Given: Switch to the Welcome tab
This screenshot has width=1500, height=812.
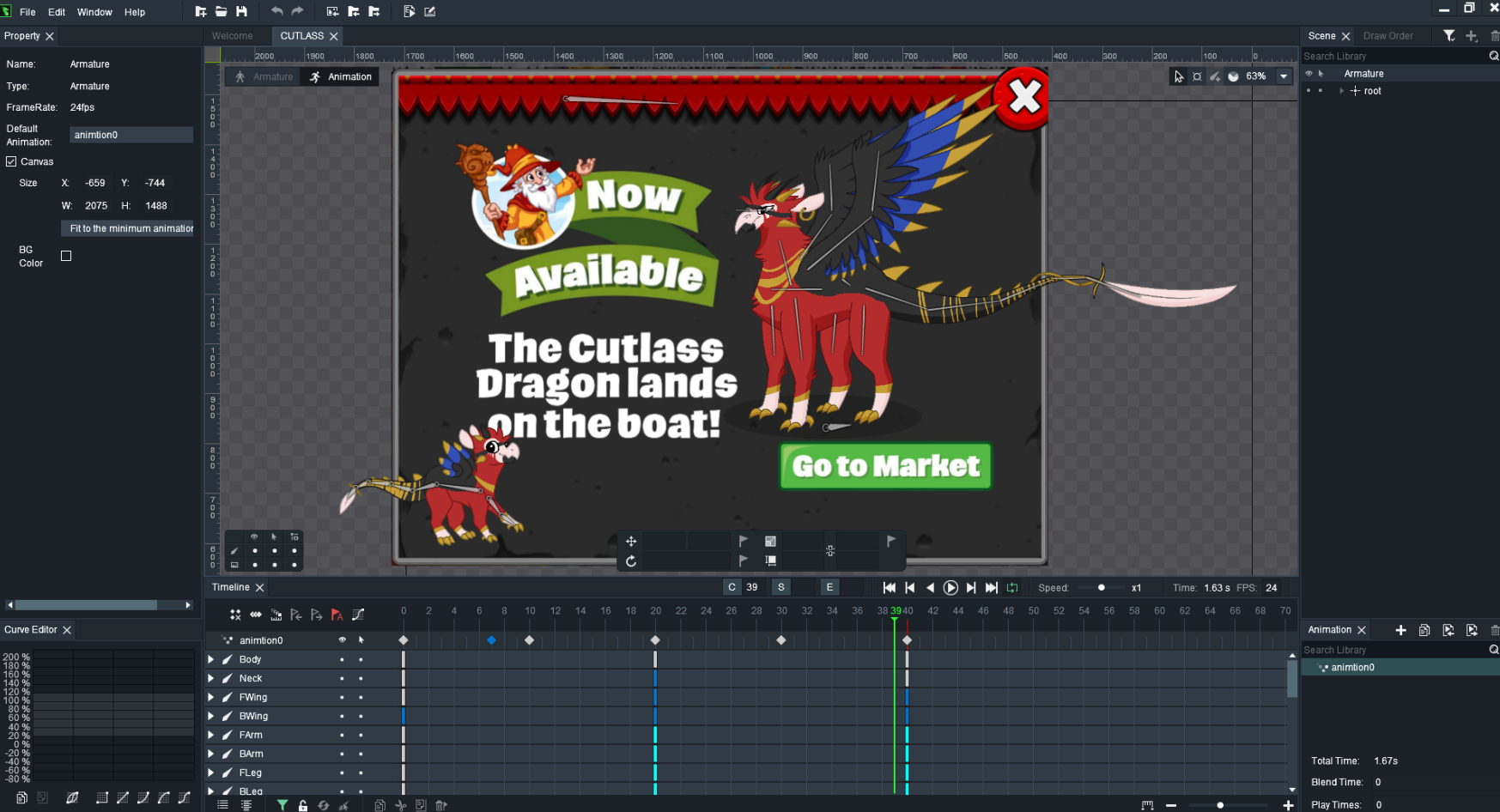Looking at the screenshot, I should tap(232, 36).
